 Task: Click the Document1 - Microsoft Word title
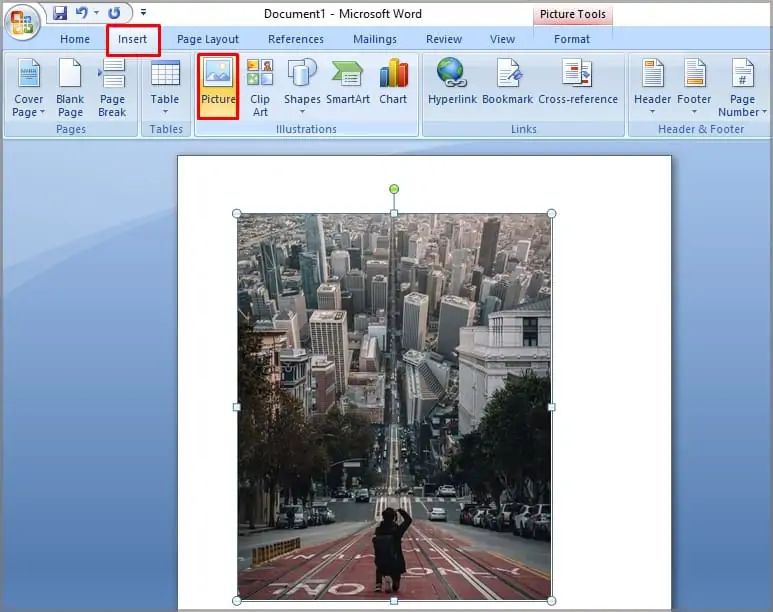[x=343, y=14]
